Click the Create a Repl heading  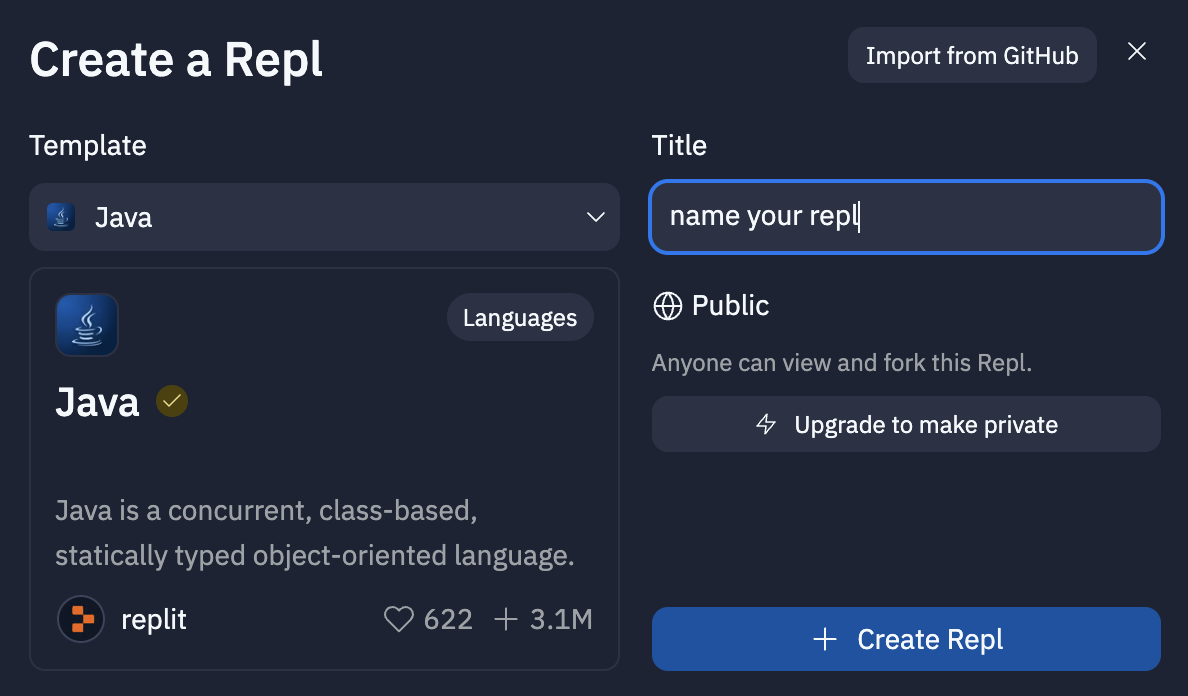click(x=176, y=60)
